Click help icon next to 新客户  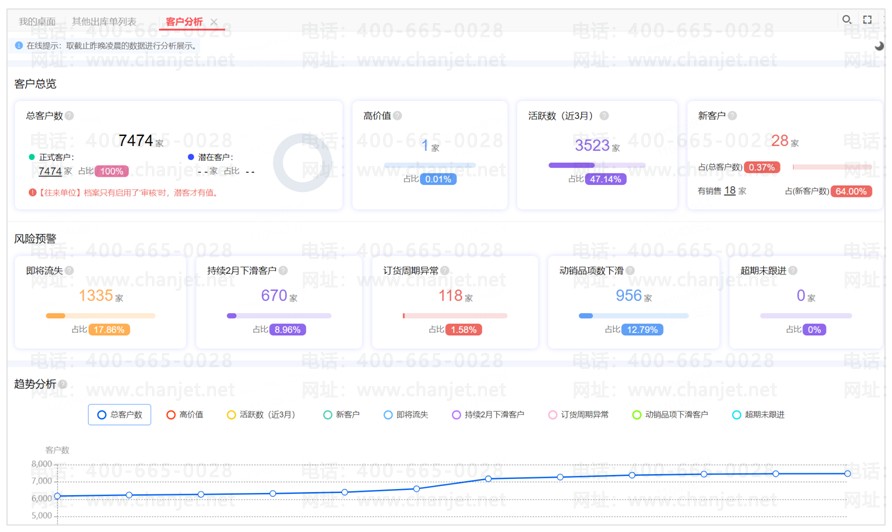pos(732,116)
